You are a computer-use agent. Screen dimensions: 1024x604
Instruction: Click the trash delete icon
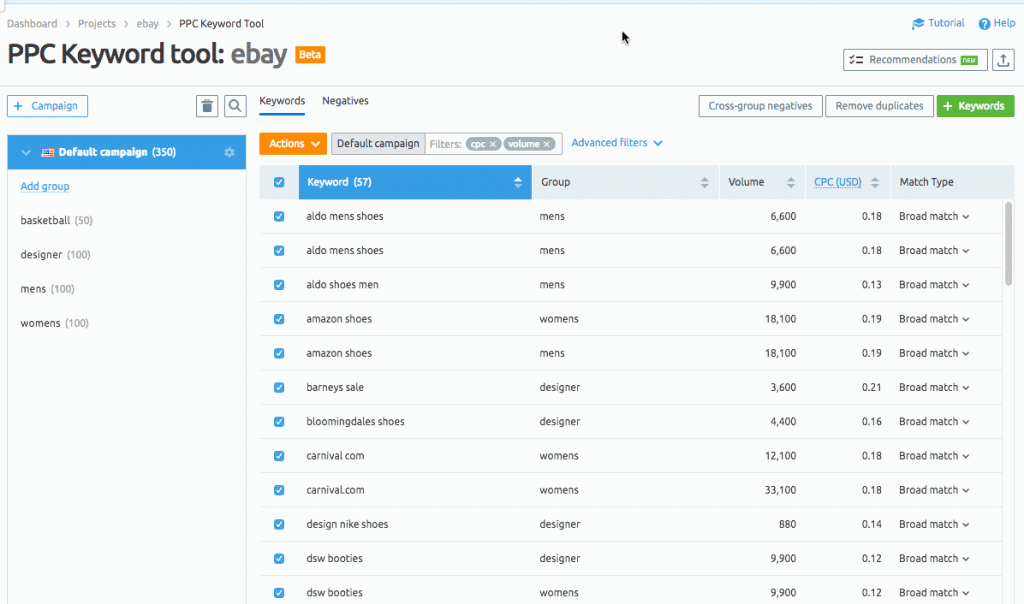[207, 106]
